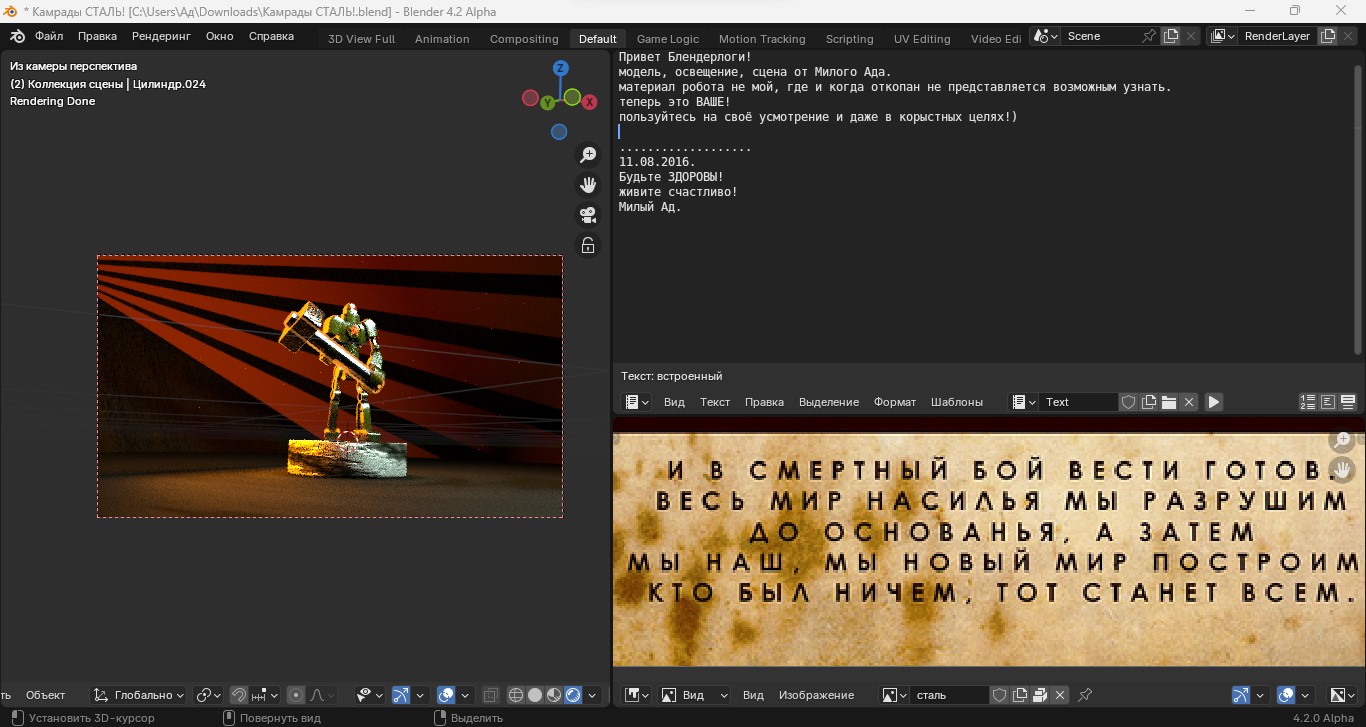
Task: Click the Blender logo icon in the top bar
Action: [17, 36]
